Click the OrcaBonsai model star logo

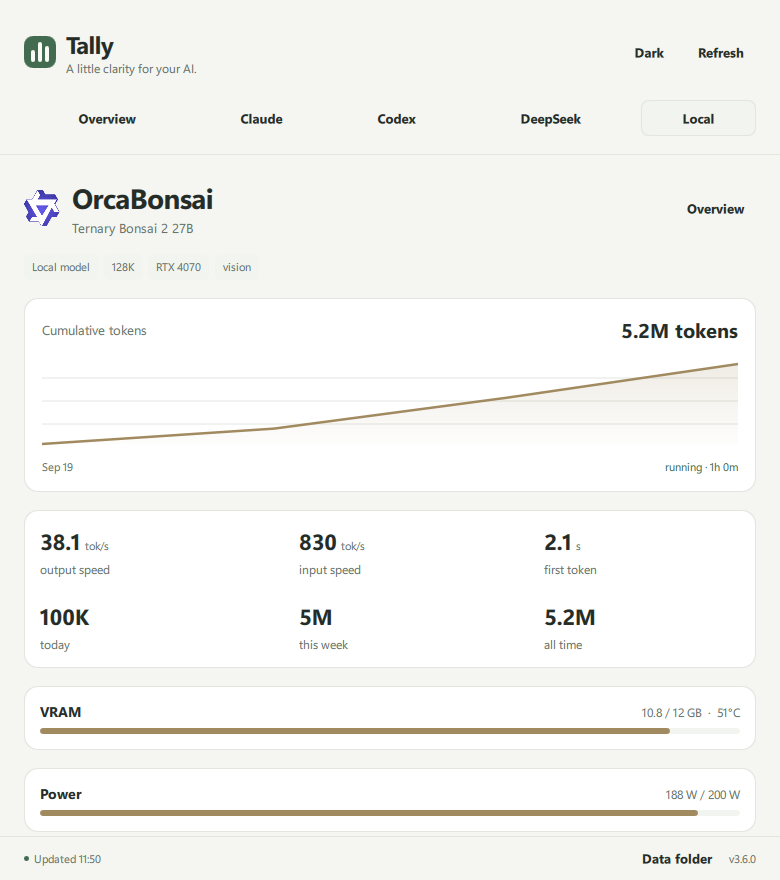tap(42, 208)
